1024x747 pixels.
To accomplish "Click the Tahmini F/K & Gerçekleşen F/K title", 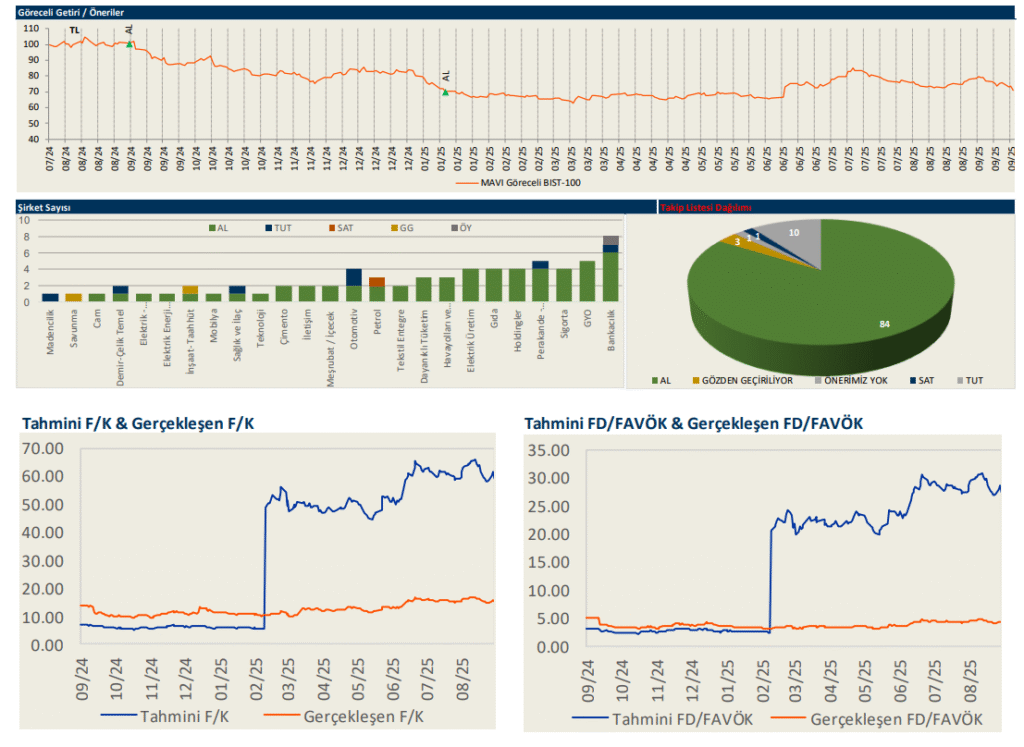I will [138, 424].
